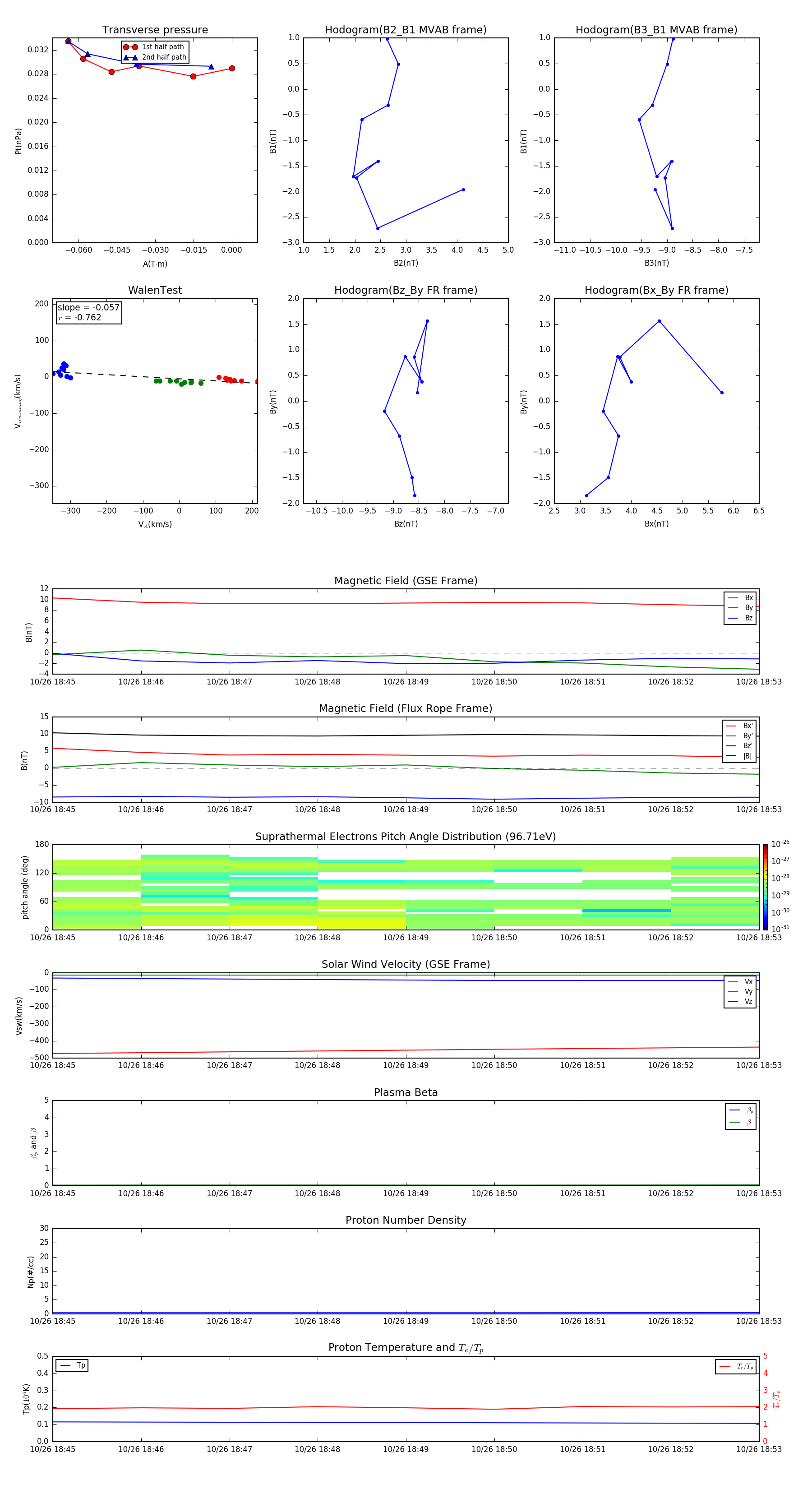Click the 'pitch angle (deg)' axis label
Viewport: 812px width, 1489px height.
tap(25, 887)
